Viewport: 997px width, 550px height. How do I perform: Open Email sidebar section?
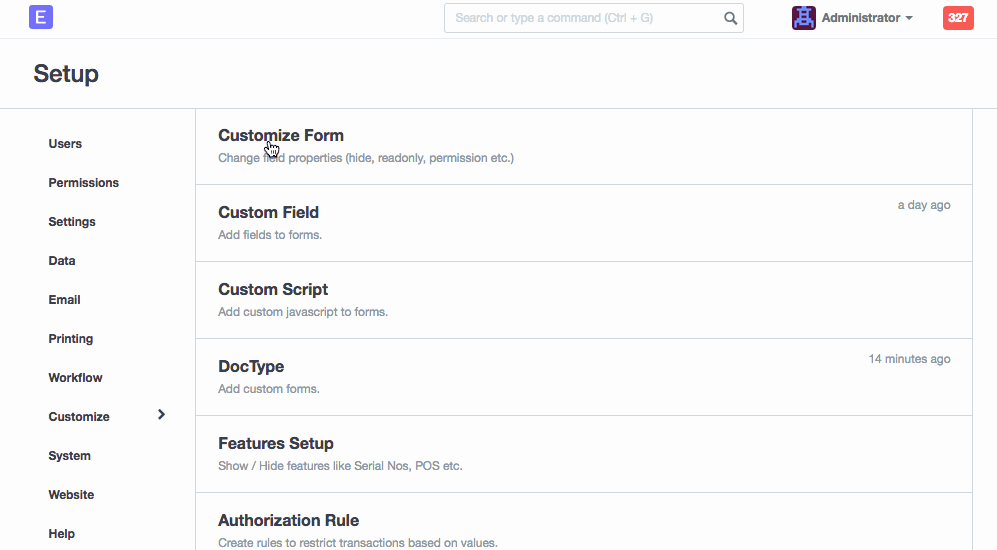(x=64, y=300)
